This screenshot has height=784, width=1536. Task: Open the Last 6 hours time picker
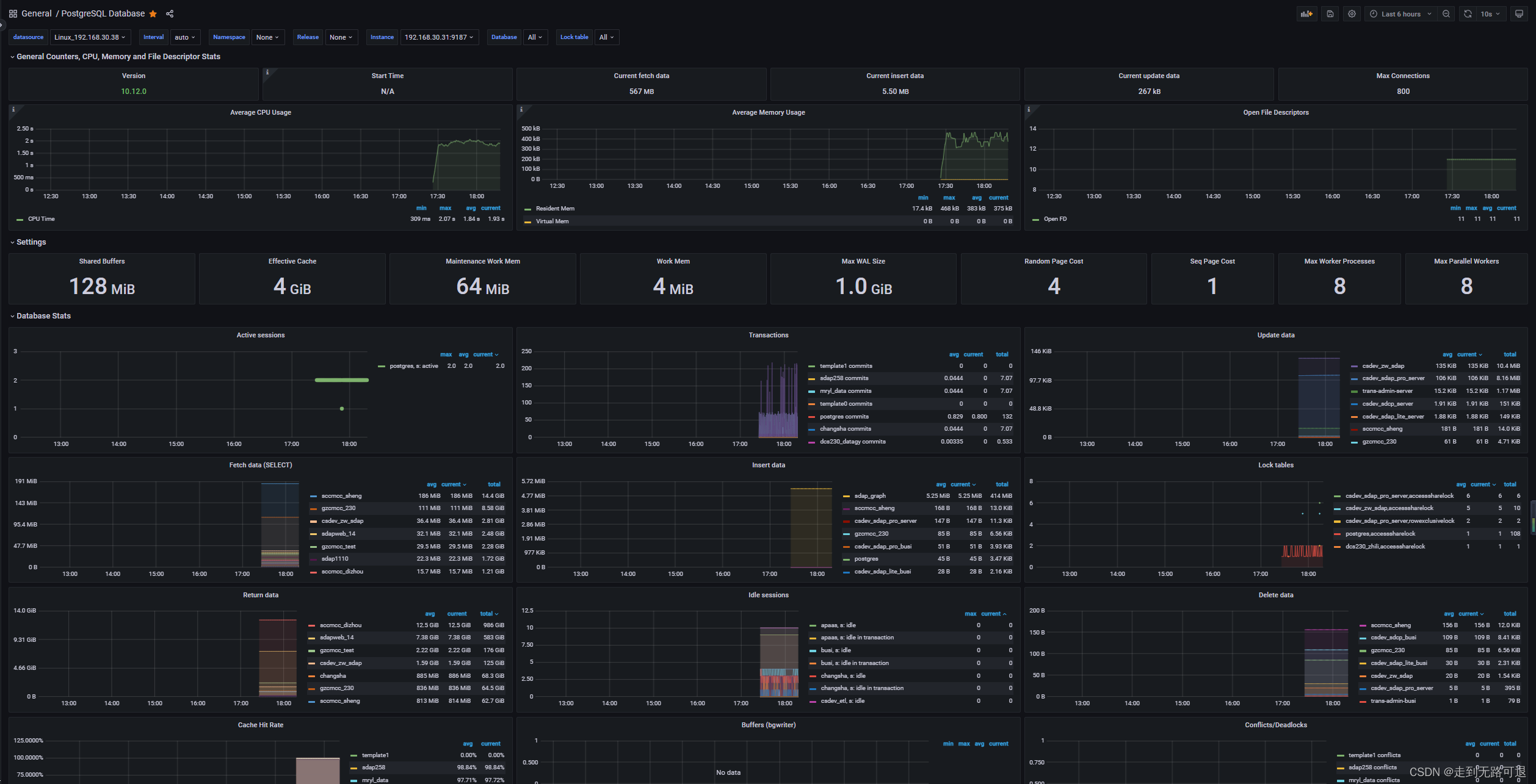(x=1400, y=13)
